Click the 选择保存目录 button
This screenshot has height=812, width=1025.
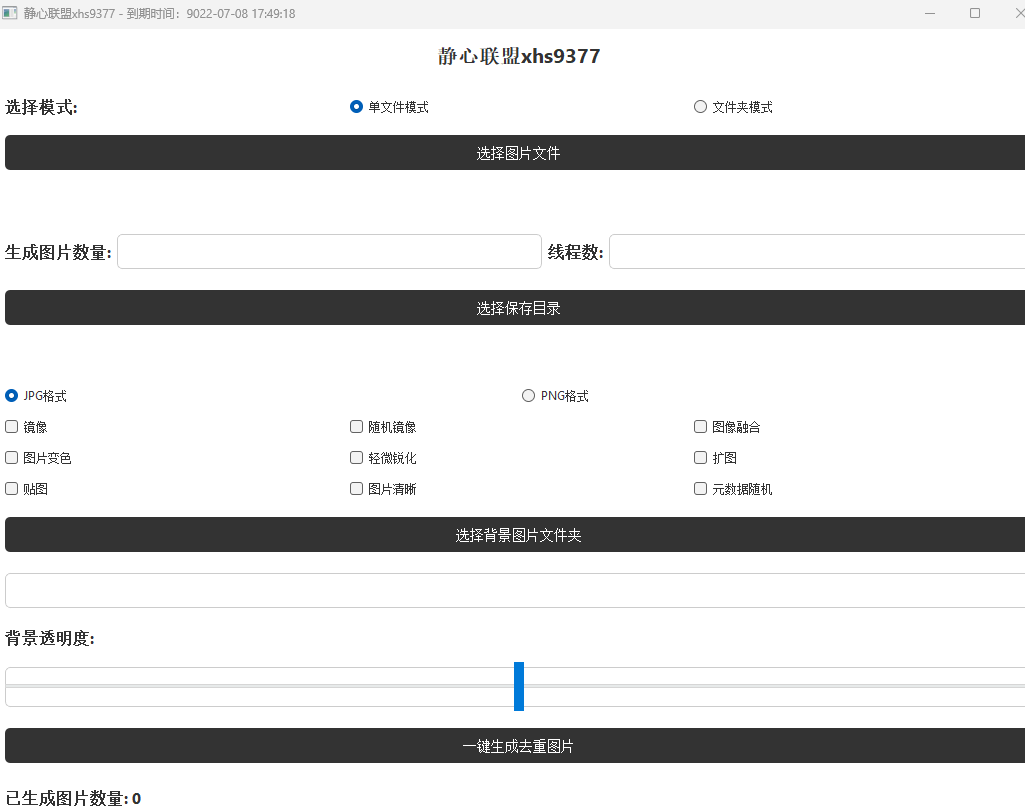[517, 308]
